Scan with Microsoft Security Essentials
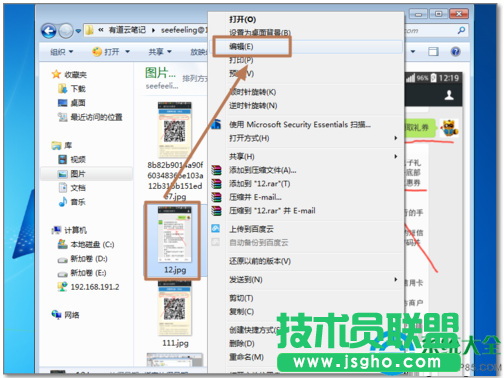Screen dimensions: 504x378 coord(300,124)
